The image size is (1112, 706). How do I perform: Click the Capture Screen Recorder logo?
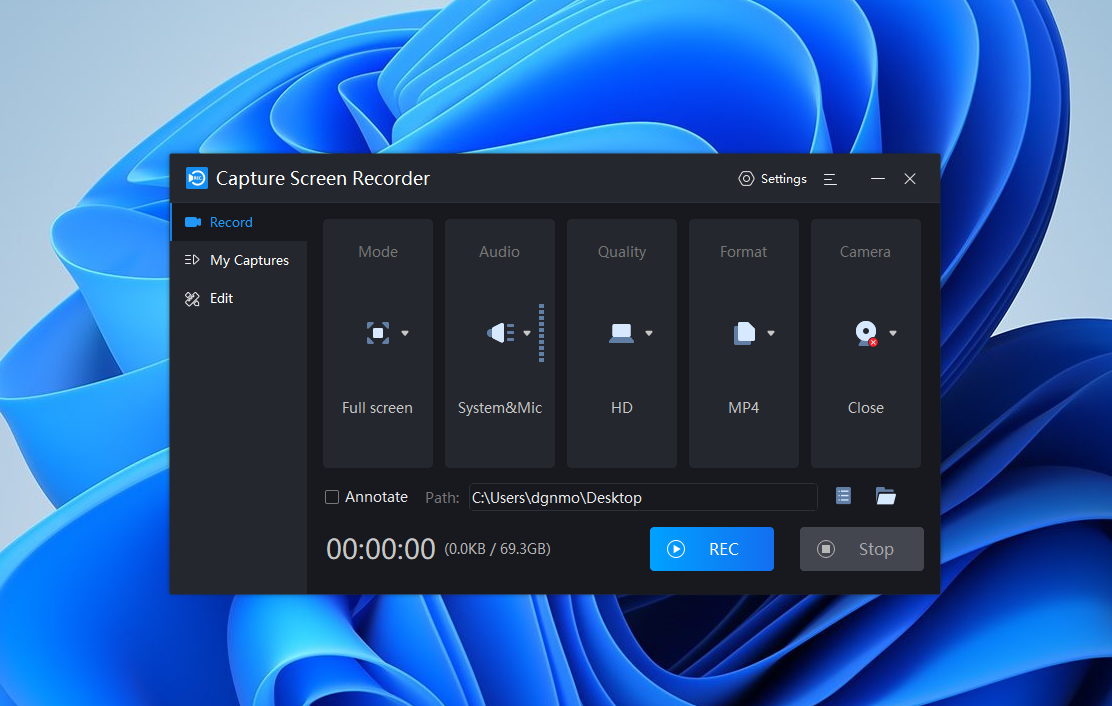pyautogui.click(x=197, y=178)
